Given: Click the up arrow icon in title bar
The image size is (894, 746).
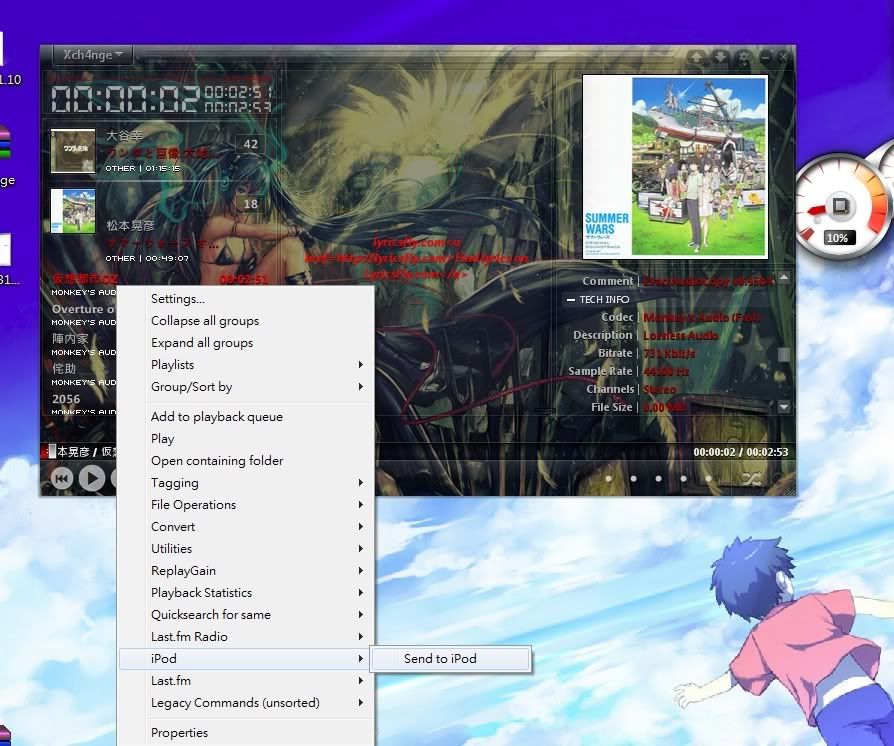Looking at the screenshot, I should pyautogui.click(x=696, y=57).
